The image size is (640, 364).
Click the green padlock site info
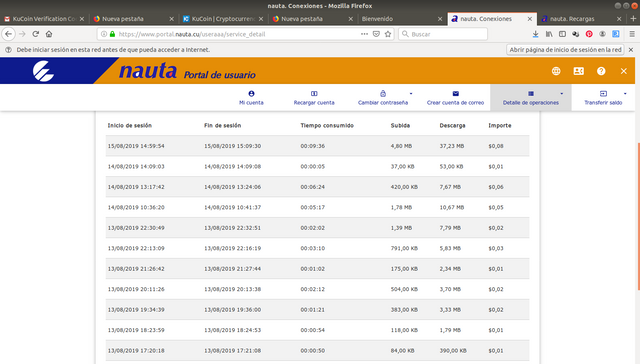point(112,34)
